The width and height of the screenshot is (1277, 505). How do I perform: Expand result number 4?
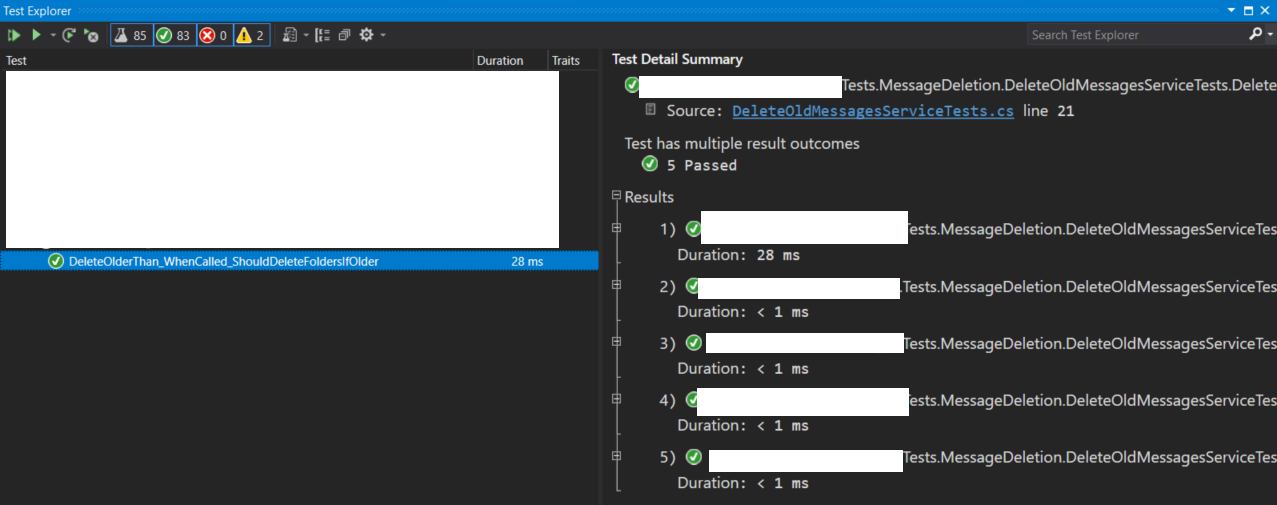617,400
